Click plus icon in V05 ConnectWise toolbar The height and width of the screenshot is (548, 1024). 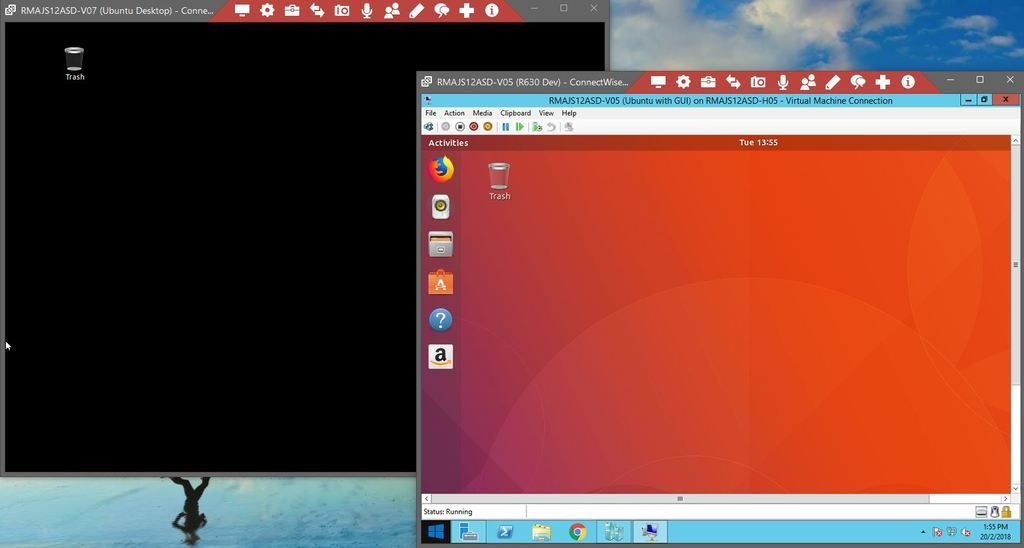click(x=882, y=82)
